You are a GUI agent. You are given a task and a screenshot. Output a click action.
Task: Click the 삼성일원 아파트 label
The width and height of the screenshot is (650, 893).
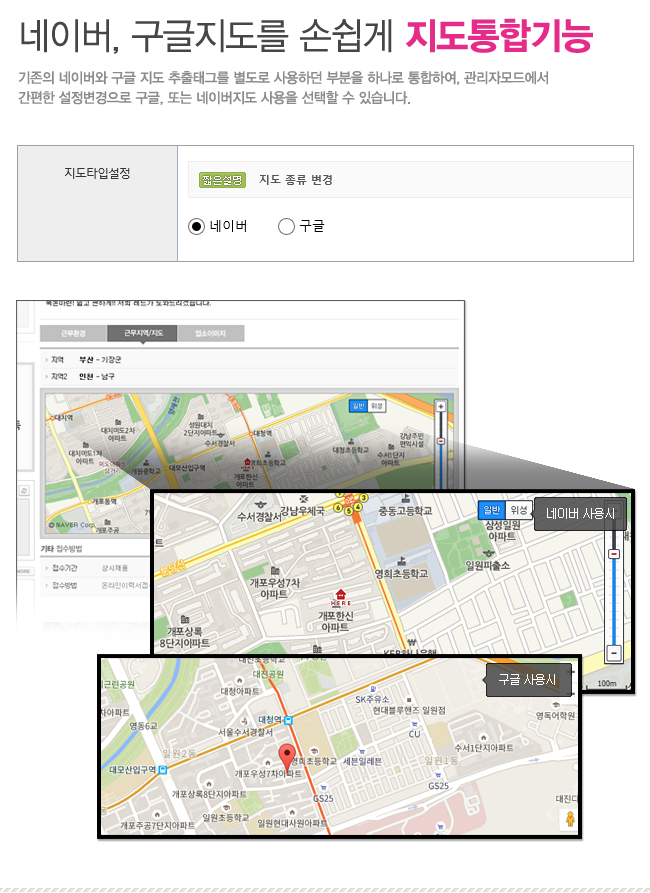tap(502, 530)
